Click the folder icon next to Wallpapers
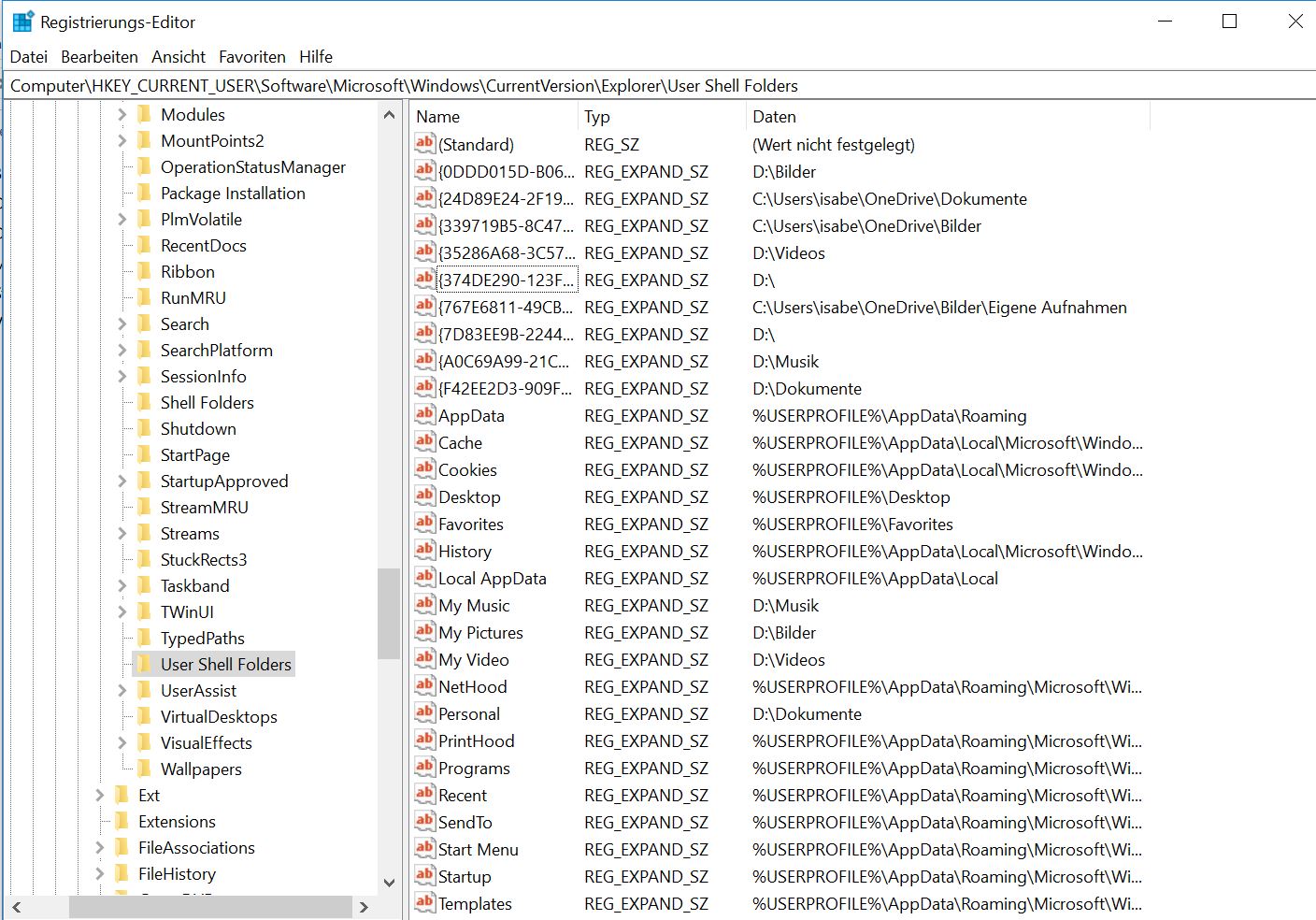1316x920 pixels. (x=144, y=769)
